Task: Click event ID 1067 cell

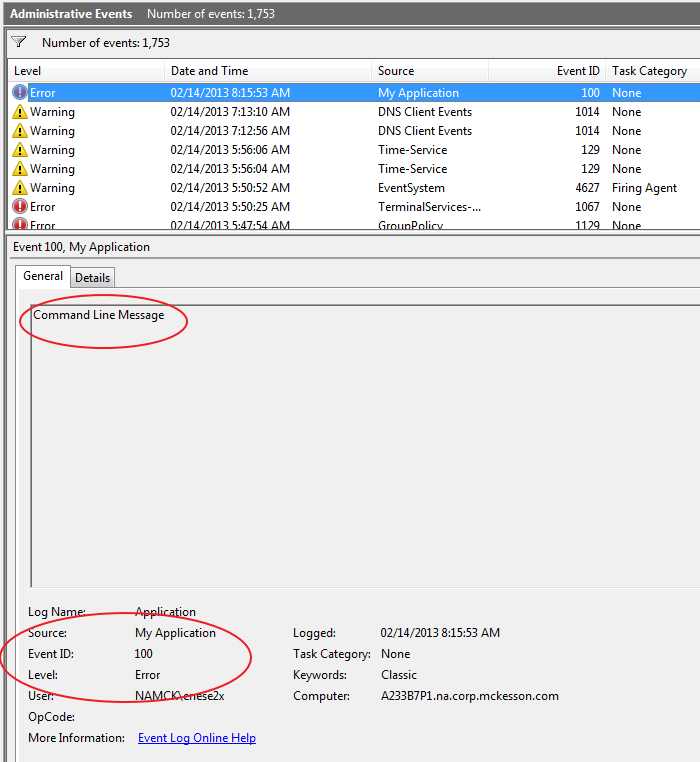Action: pyautogui.click(x=587, y=207)
